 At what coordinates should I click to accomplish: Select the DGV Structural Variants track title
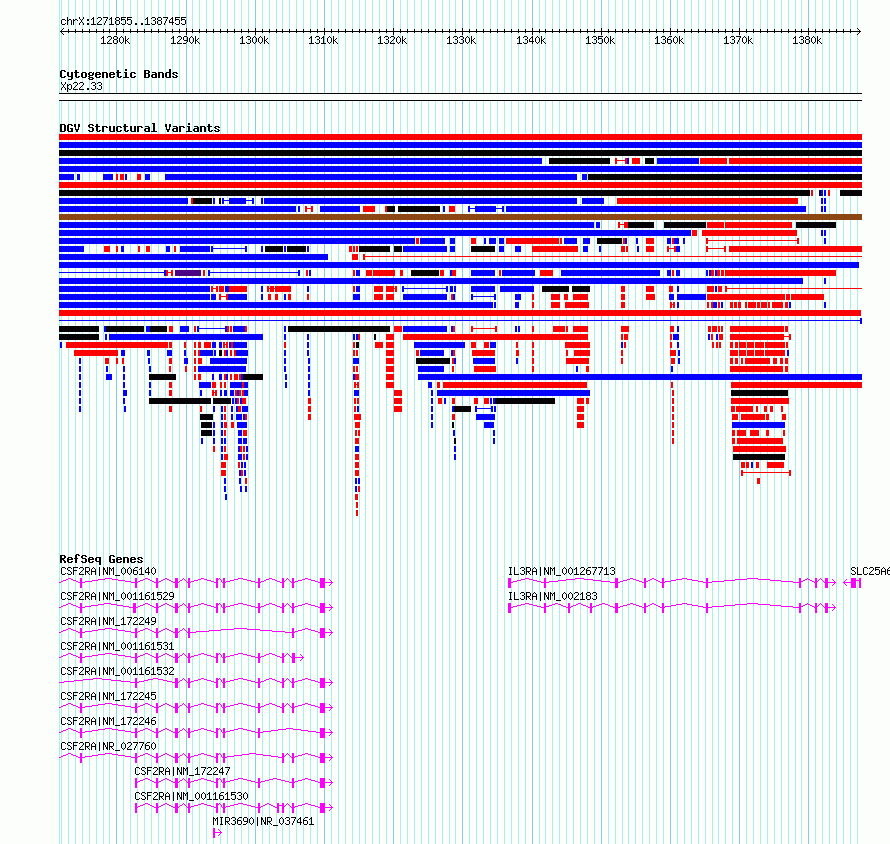tap(140, 128)
